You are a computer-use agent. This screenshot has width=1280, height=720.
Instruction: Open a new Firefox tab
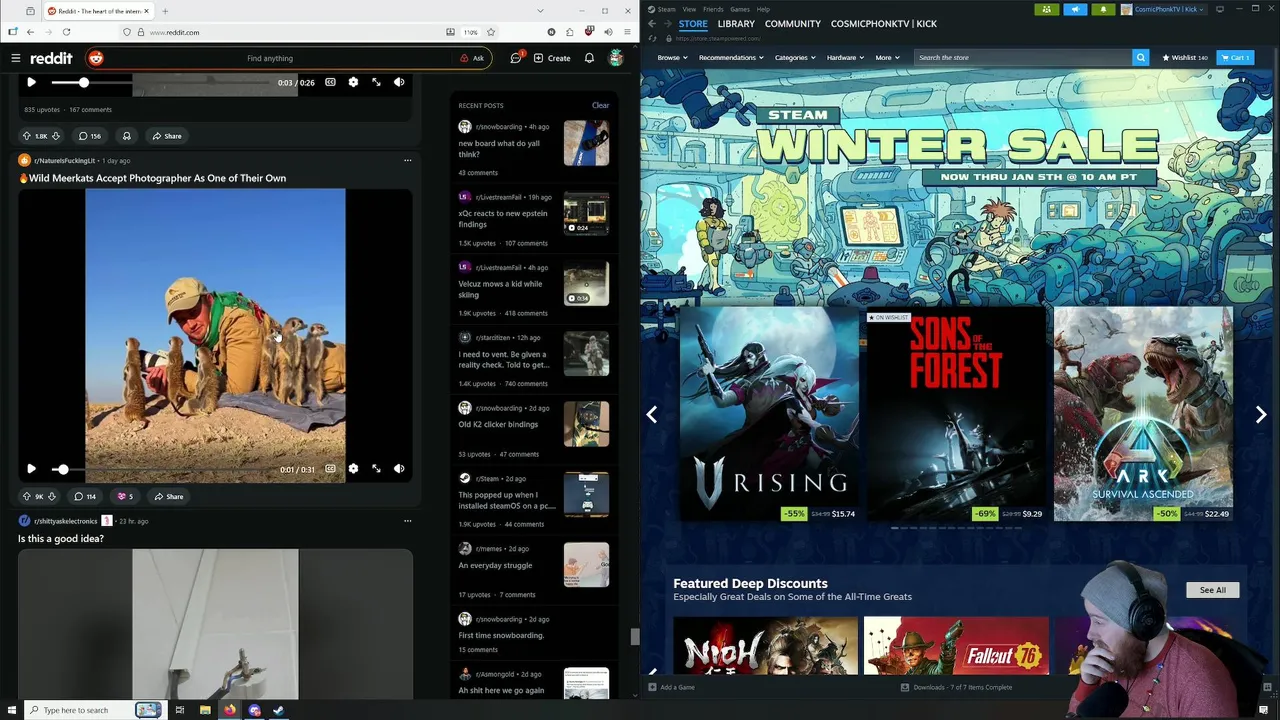(x=165, y=11)
